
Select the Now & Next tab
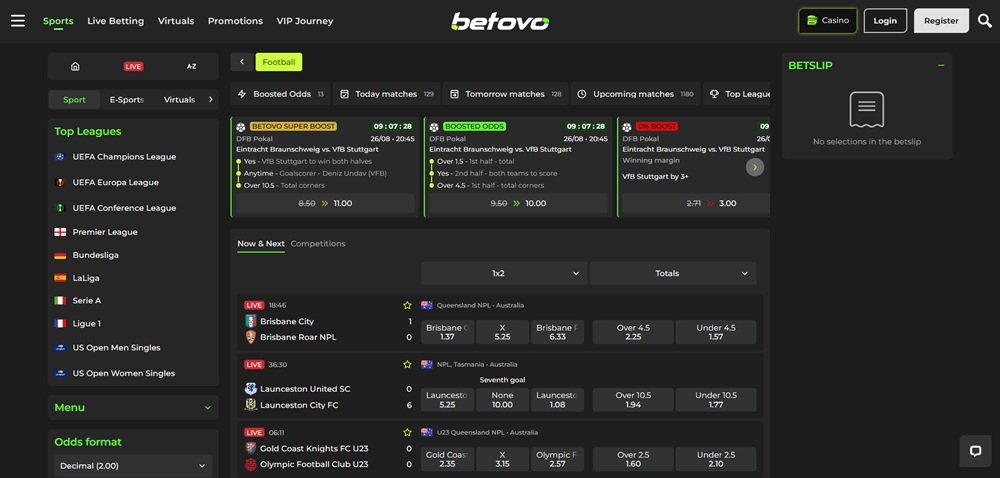(261, 243)
